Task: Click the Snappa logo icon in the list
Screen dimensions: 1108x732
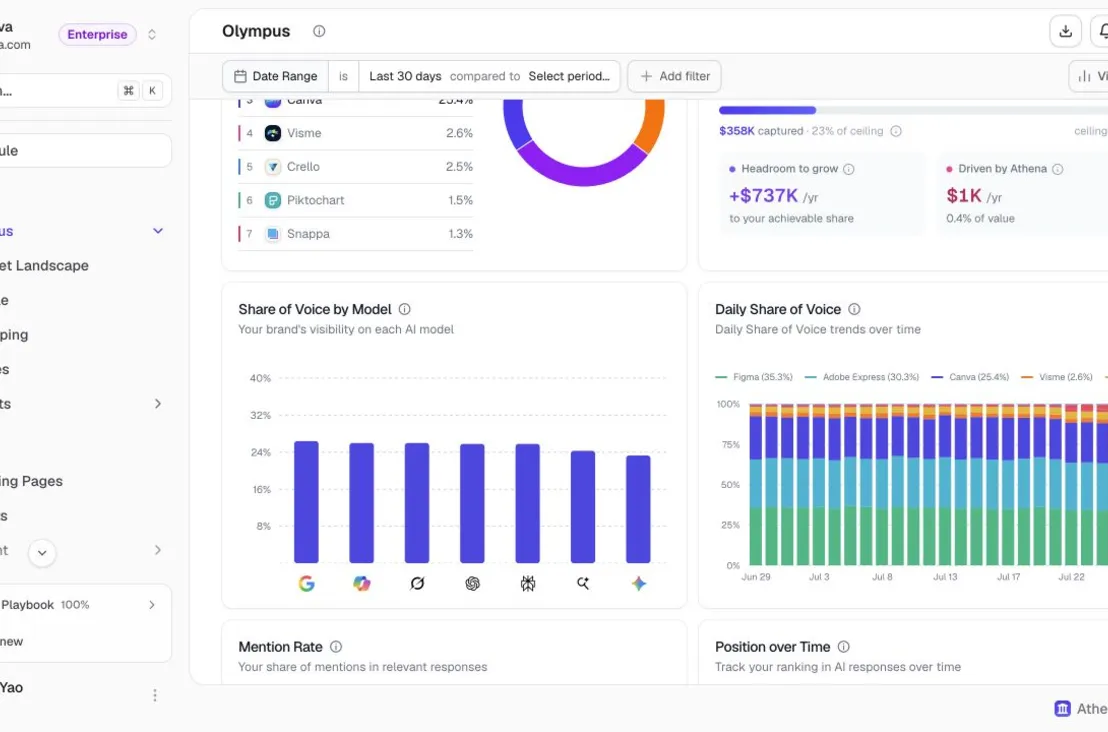Action: 273,234
